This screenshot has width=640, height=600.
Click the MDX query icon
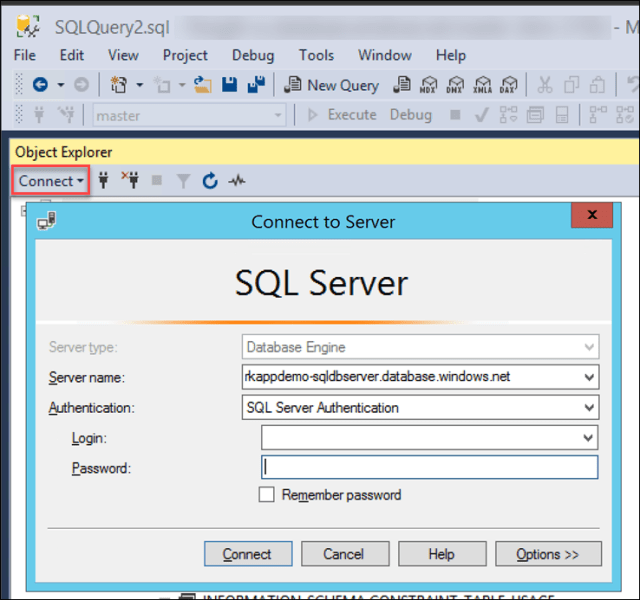(x=428, y=85)
